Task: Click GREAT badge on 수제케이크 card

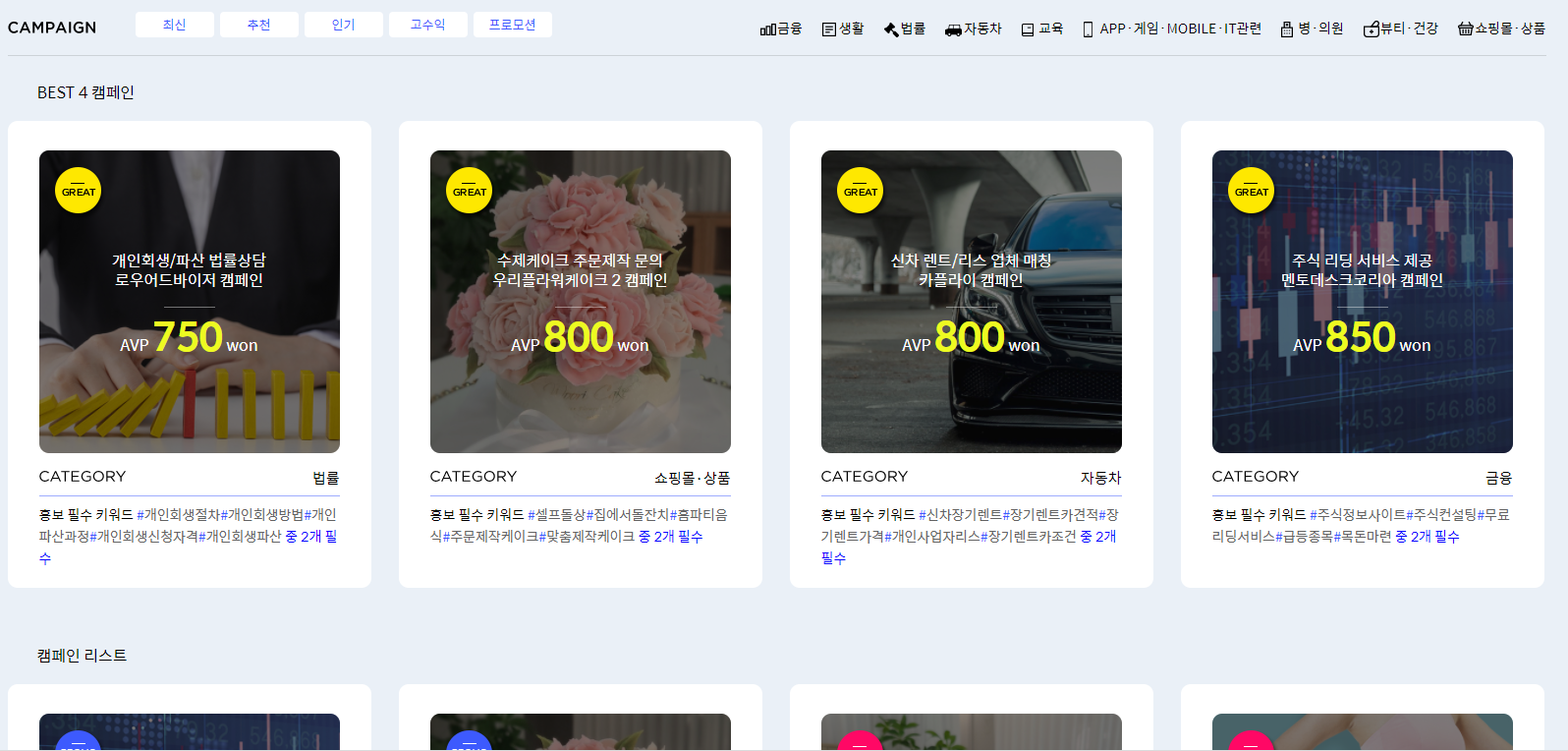Action: pos(470,191)
